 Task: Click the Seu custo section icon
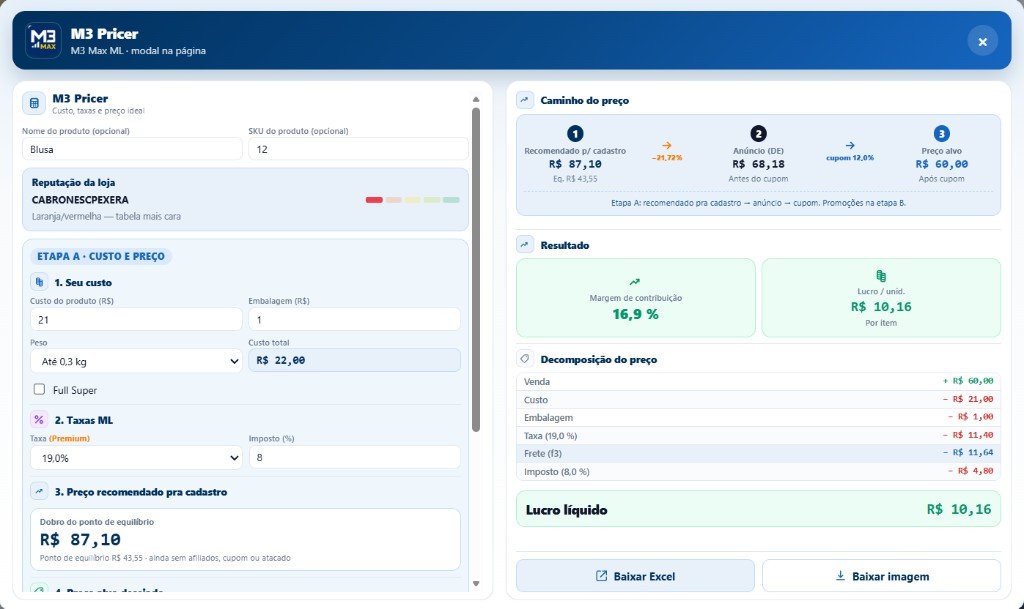click(39, 282)
